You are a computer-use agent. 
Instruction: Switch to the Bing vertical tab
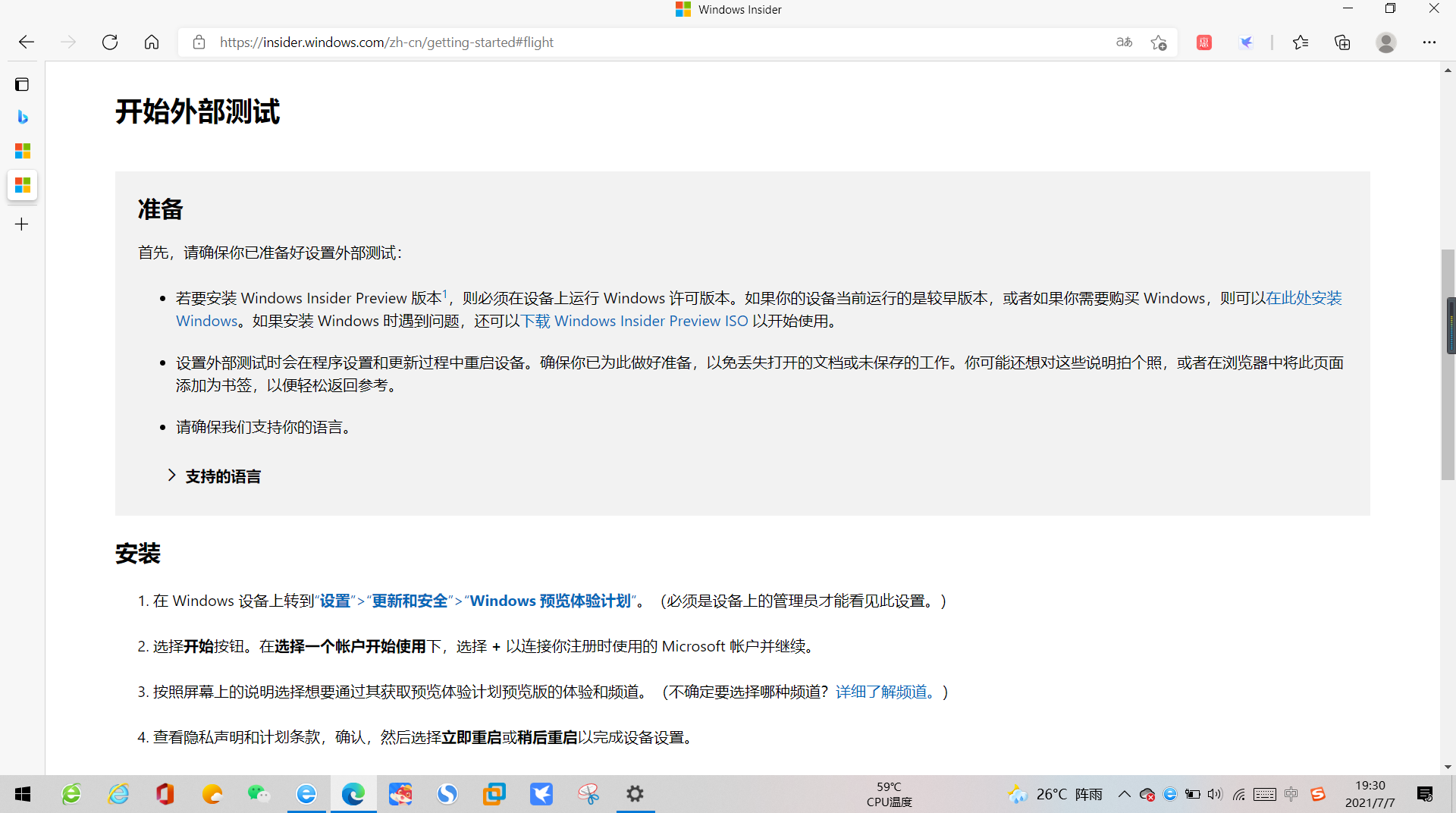click(22, 117)
